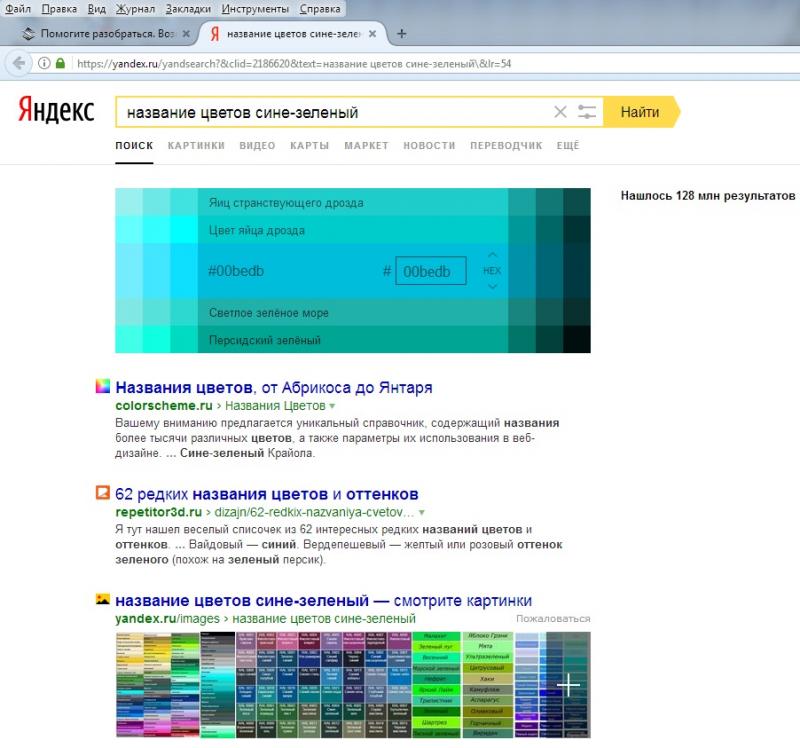Click the 'Названия Цветов' breadcrumb link
The height and width of the screenshot is (748, 800).
(x=275, y=406)
